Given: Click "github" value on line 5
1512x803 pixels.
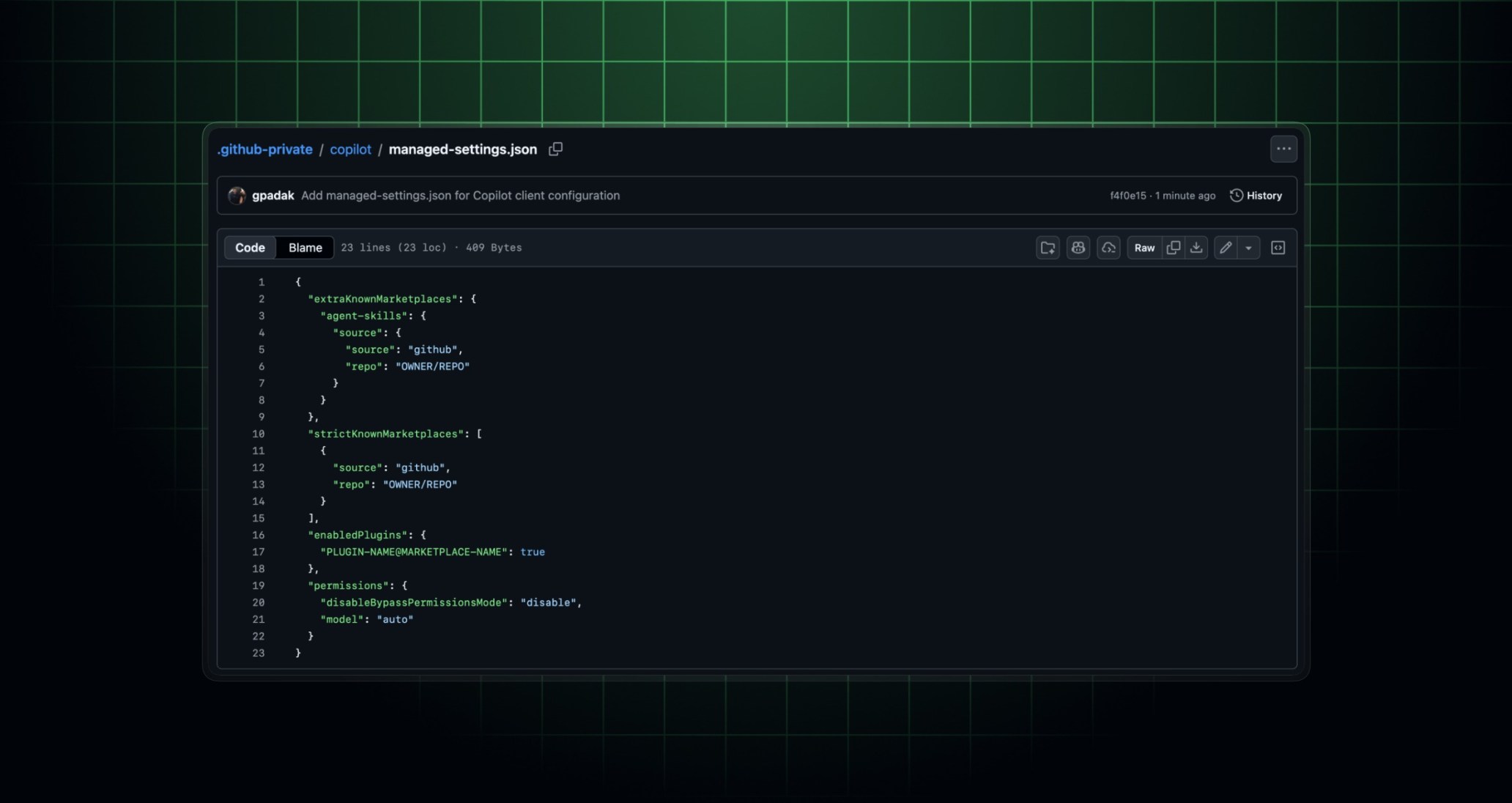Looking at the screenshot, I should [432, 349].
